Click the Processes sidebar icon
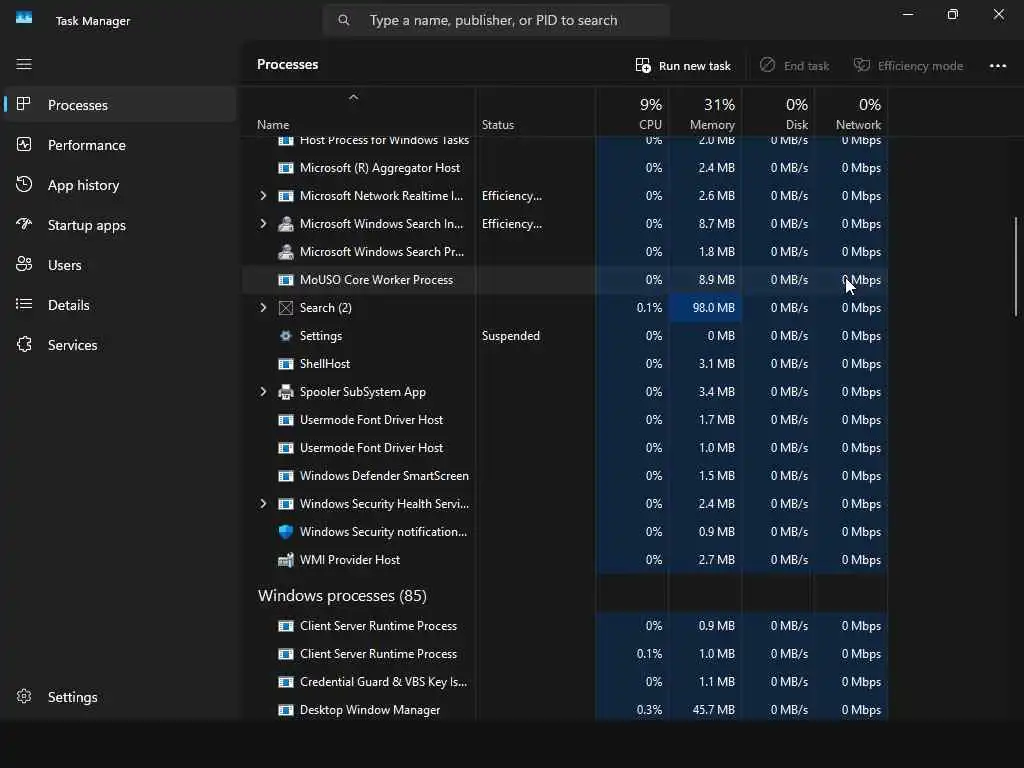Image resolution: width=1024 pixels, height=768 pixels. pos(24,104)
